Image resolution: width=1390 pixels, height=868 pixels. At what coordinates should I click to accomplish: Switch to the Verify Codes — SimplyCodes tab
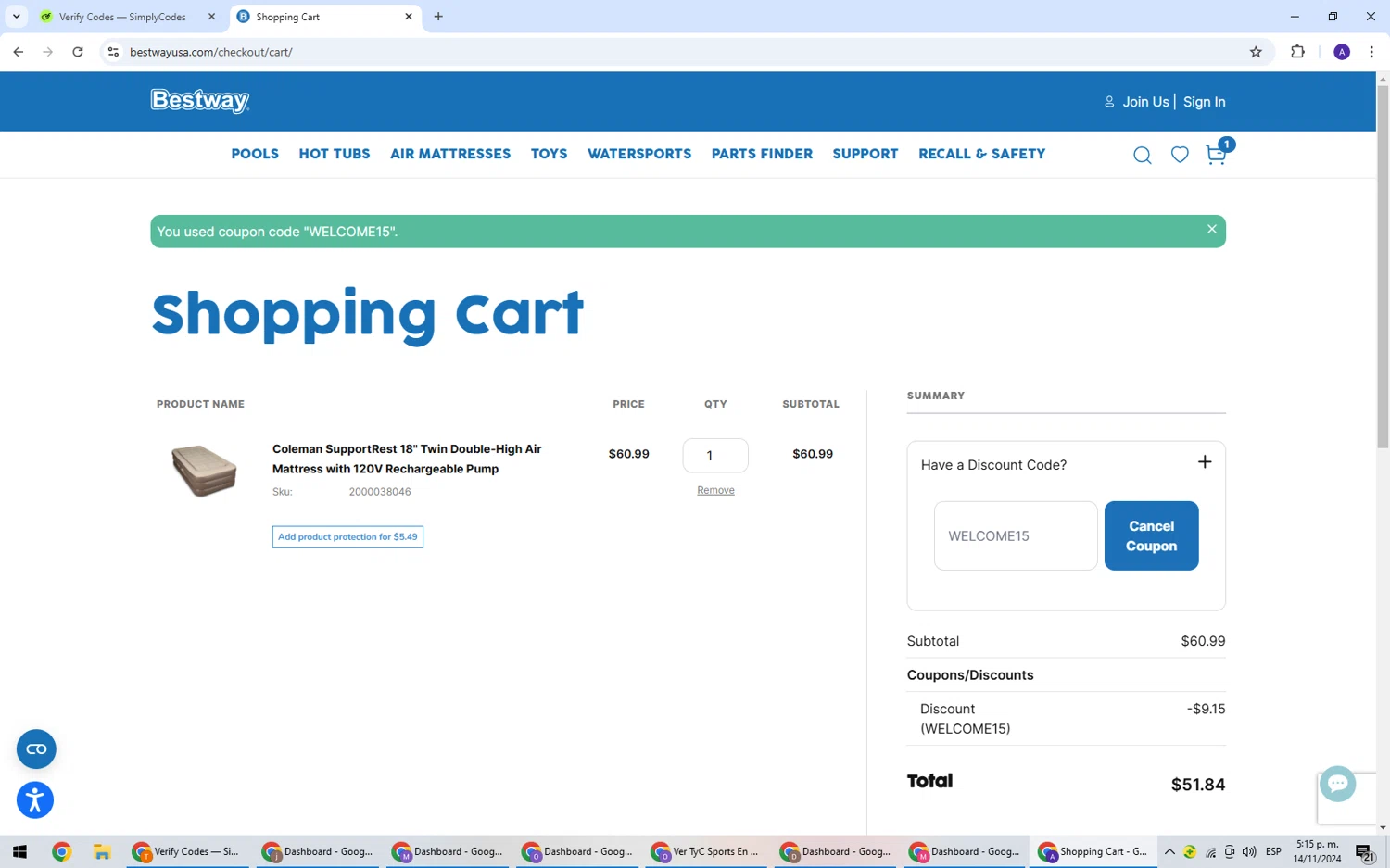point(122,17)
